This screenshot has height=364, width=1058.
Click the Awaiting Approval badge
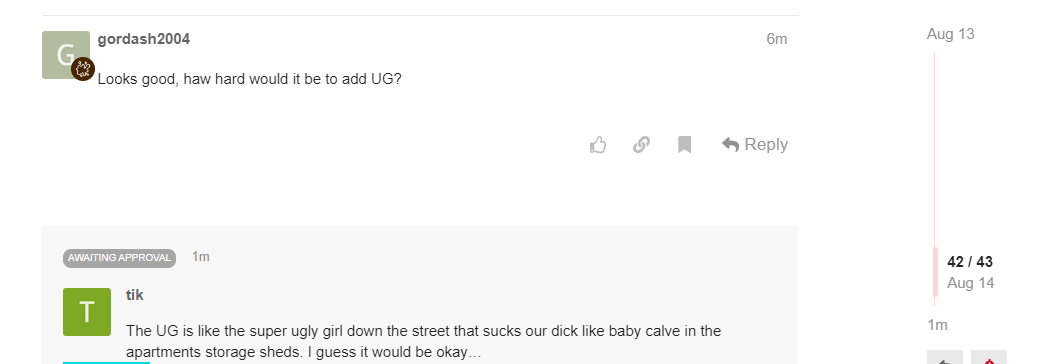click(119, 258)
